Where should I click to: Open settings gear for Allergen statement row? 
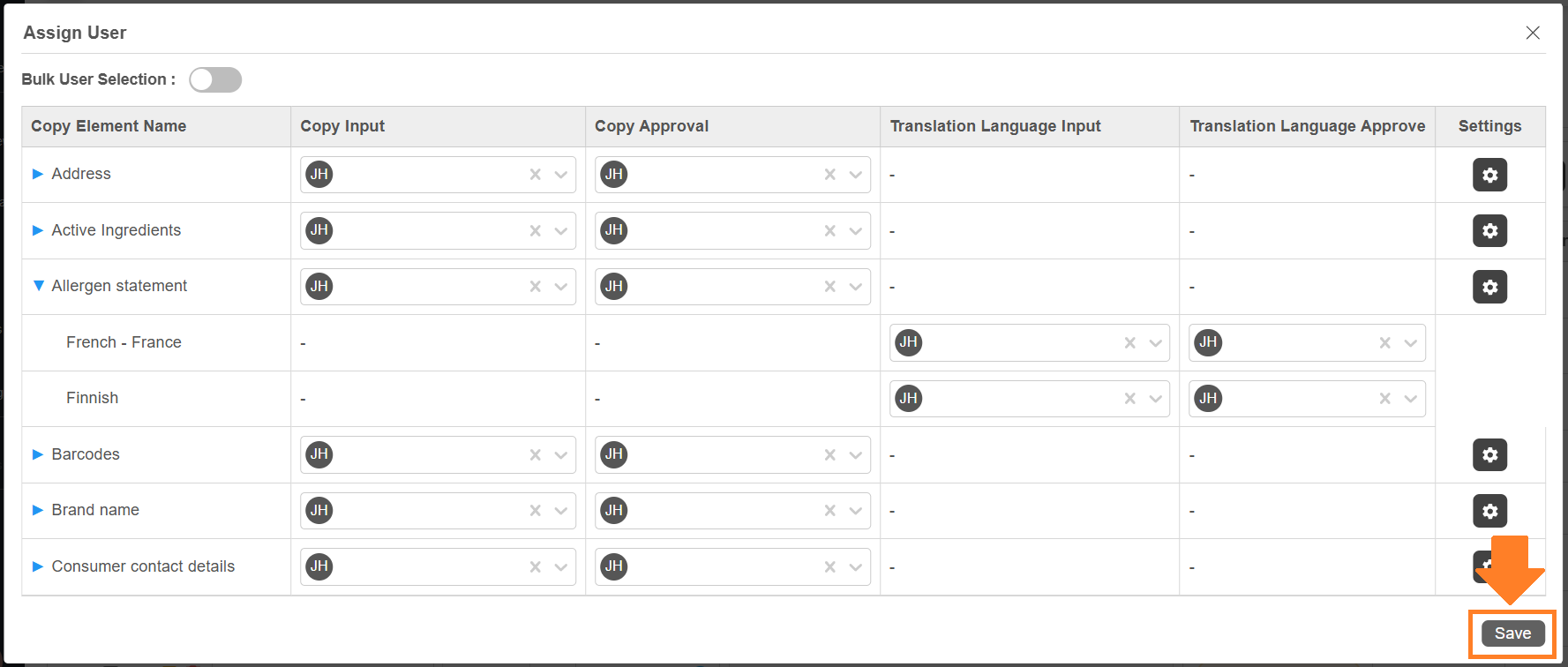click(1489, 287)
